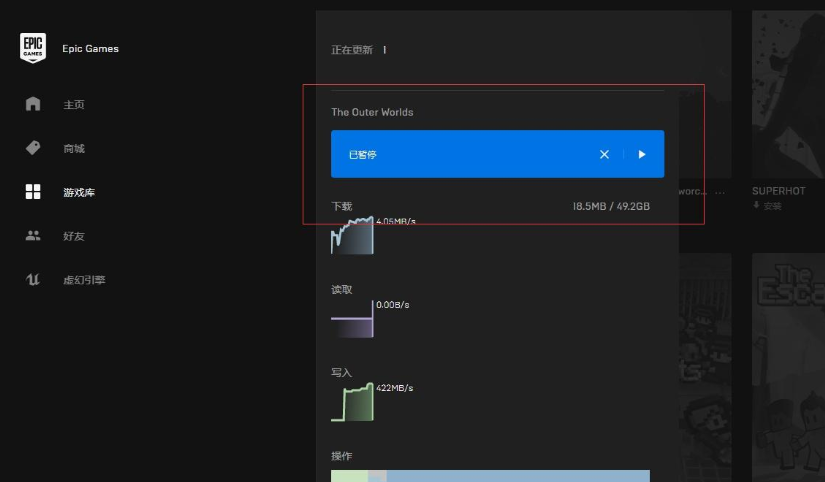
Task: Open the 游戏库 library grid icon
Action: [x=33, y=192]
